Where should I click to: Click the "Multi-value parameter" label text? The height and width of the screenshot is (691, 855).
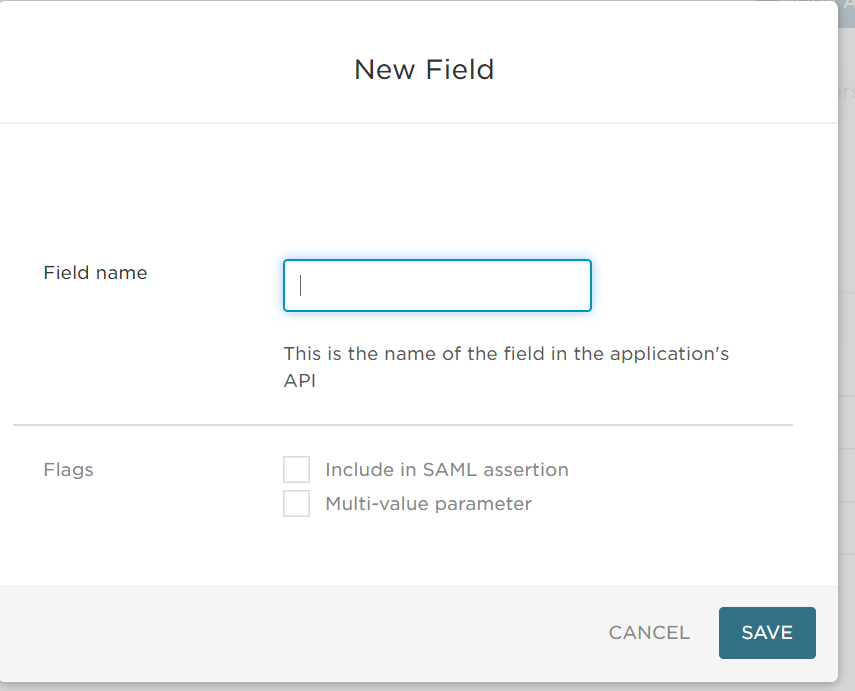[x=428, y=504]
